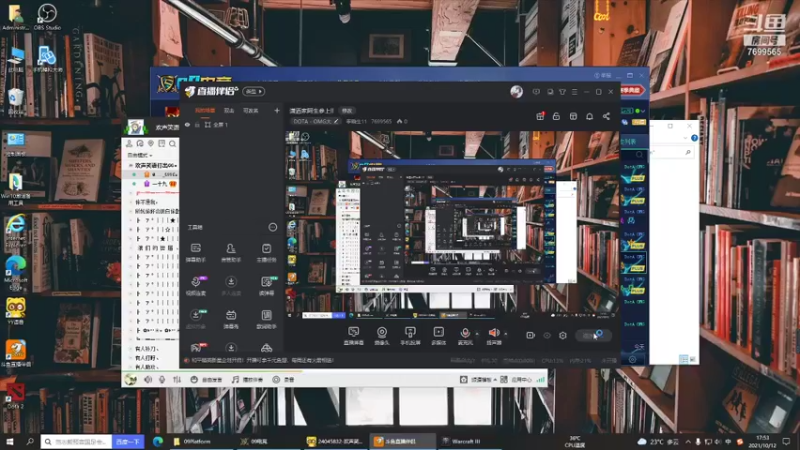Click the 修改 button beside stream title
The image size is (800, 450).
[x=347, y=111]
